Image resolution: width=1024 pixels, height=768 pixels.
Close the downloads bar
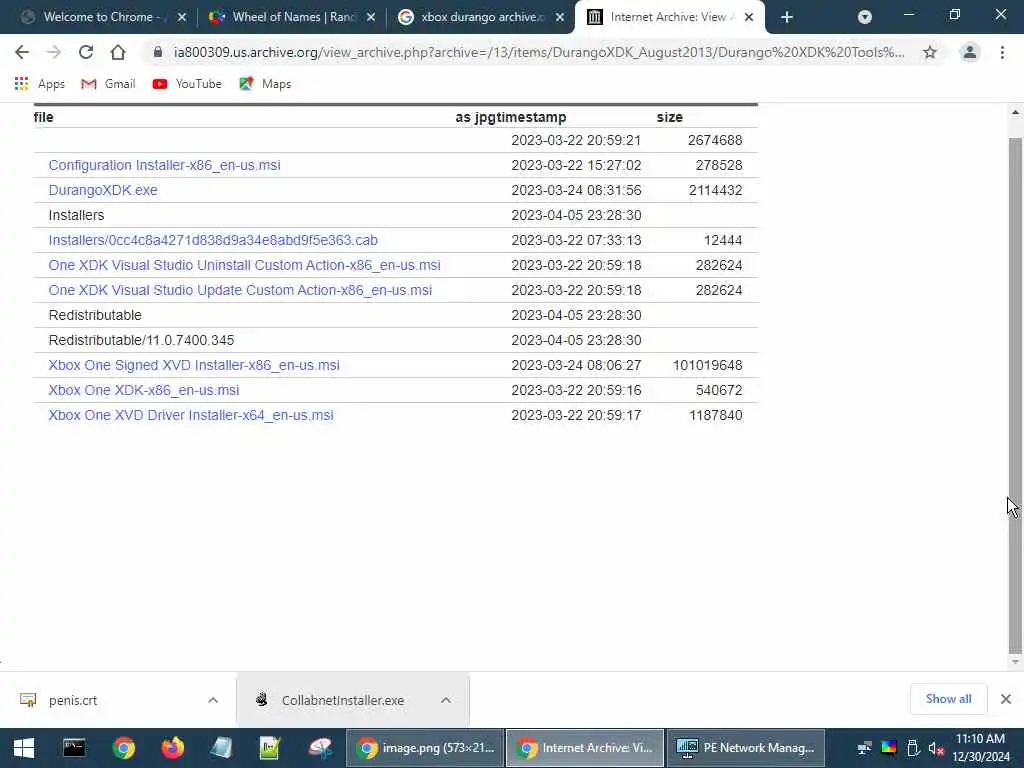tap(1006, 699)
